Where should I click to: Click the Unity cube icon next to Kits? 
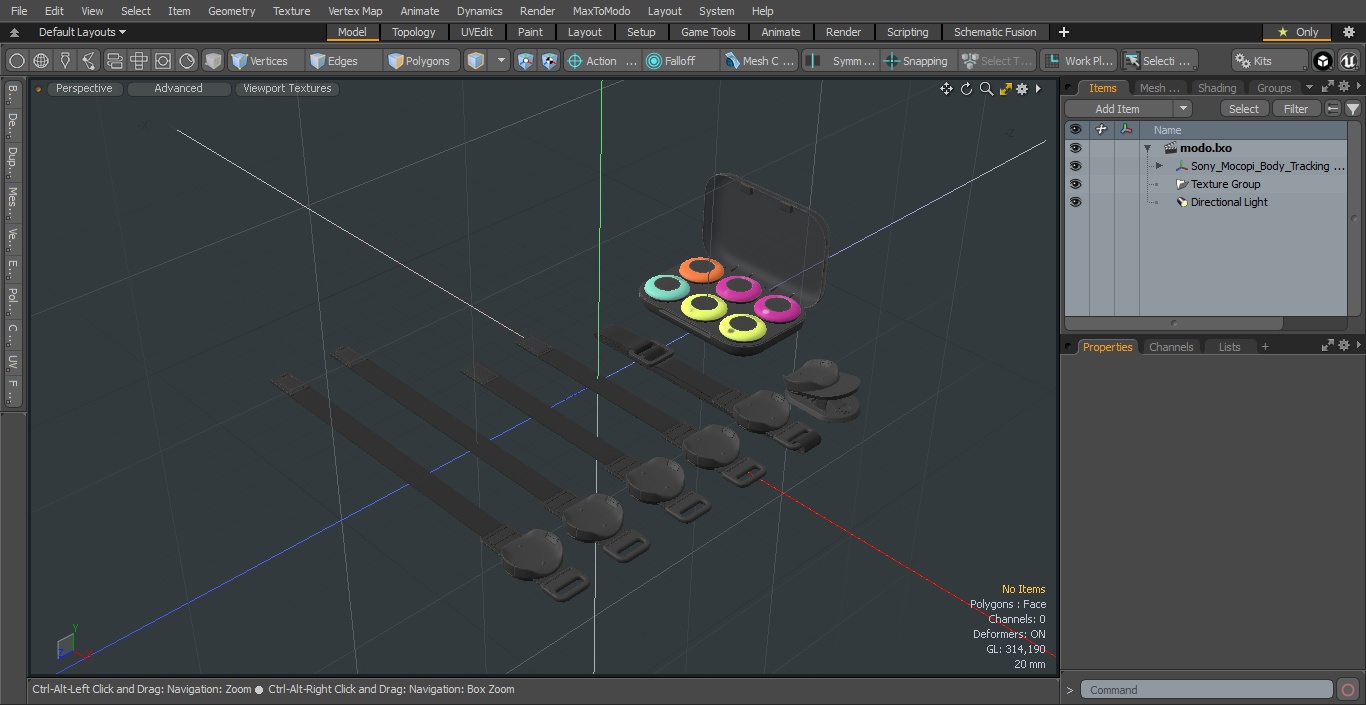coord(1323,61)
